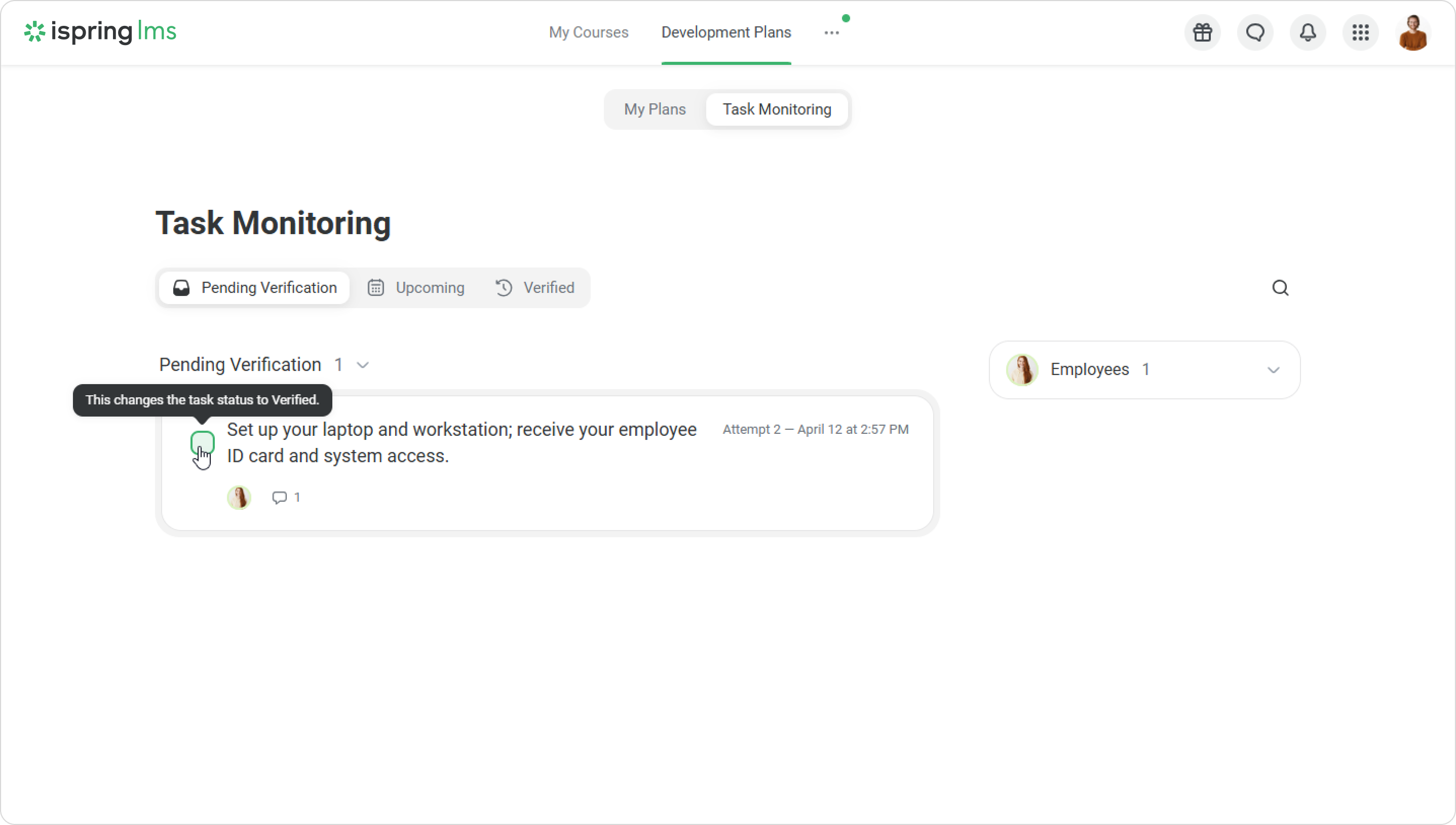Open the notifications bell
This screenshot has width=1456, height=825.
[x=1308, y=33]
